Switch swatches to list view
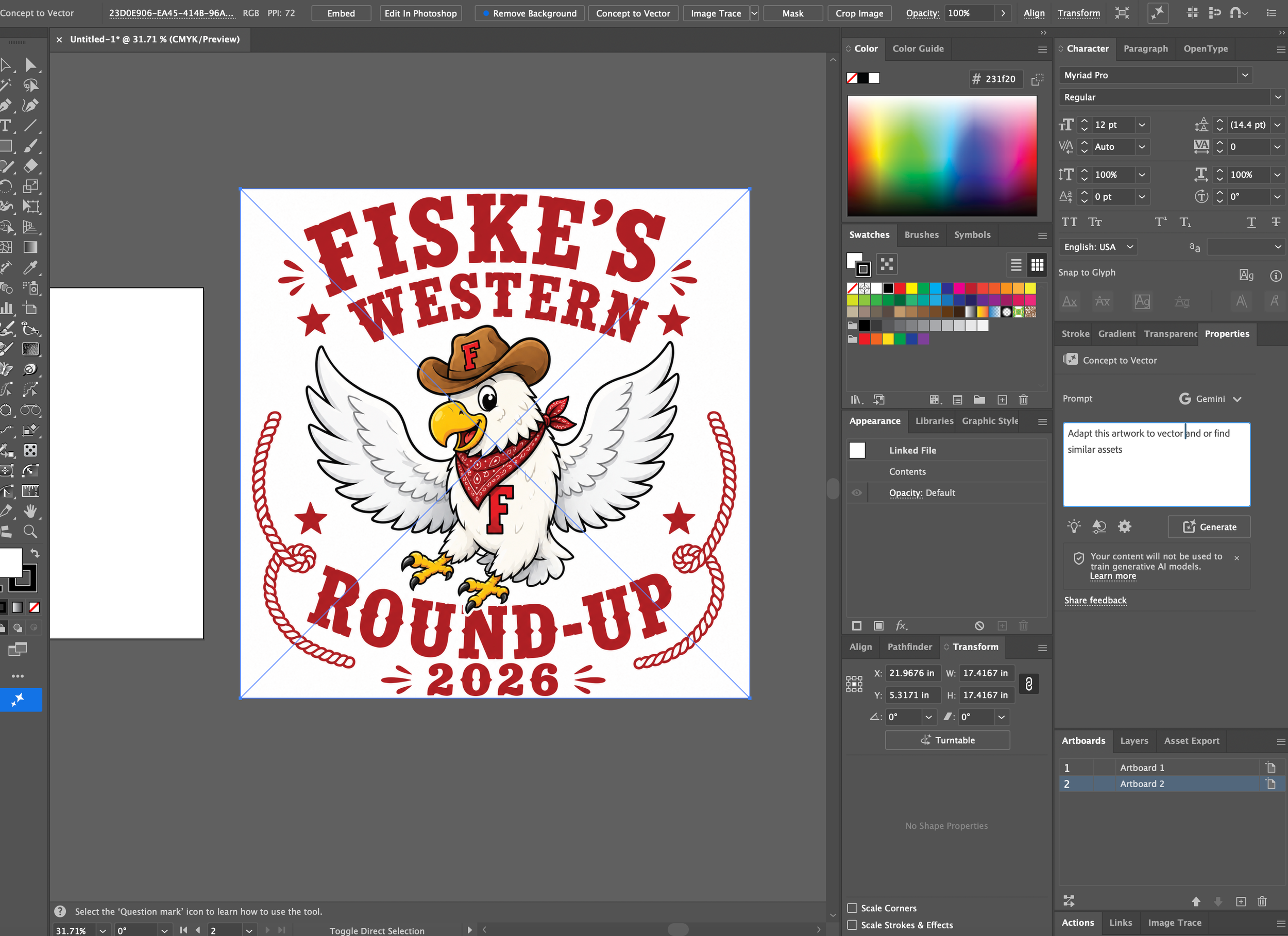Viewport: 1288px width, 936px height. [1016, 265]
